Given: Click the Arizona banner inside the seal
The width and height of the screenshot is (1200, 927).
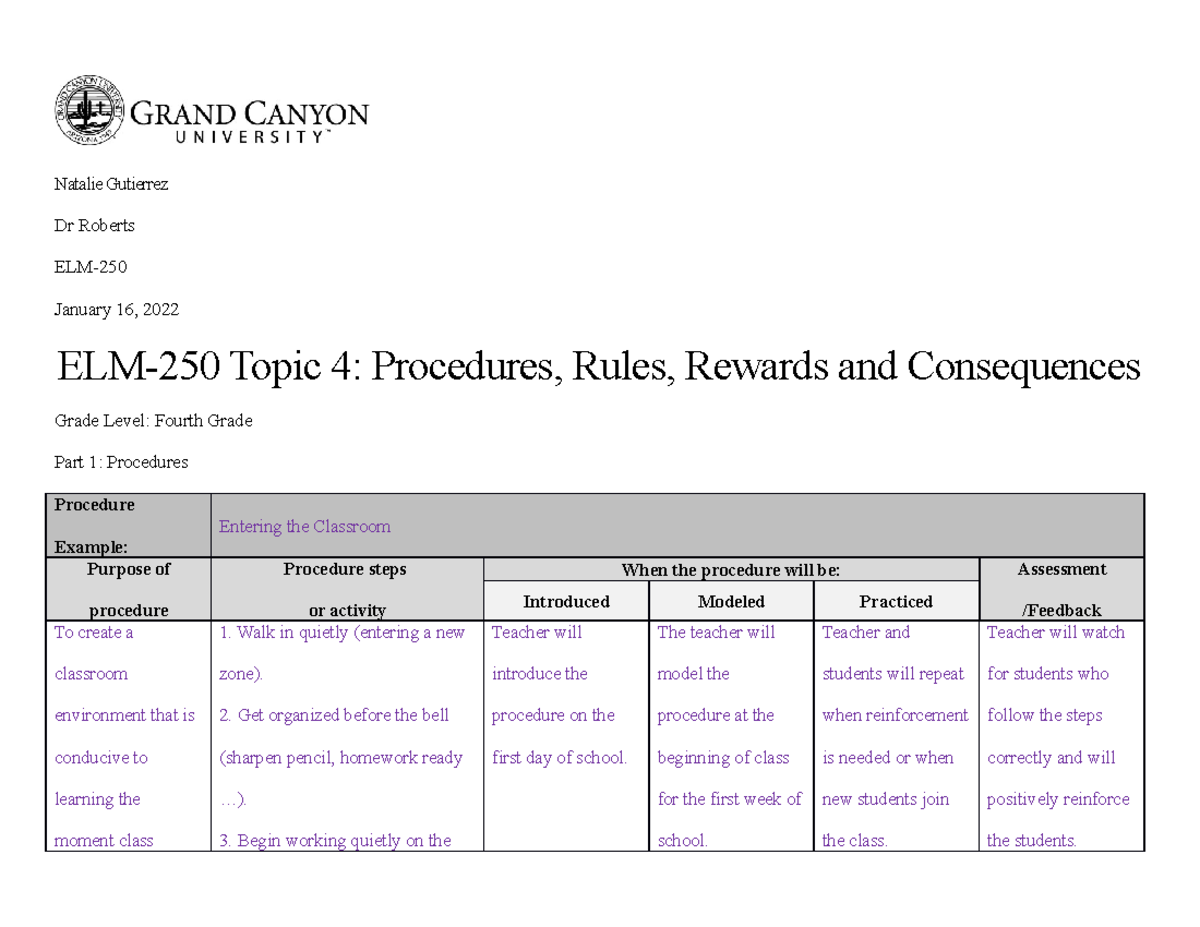Looking at the screenshot, I should point(86,135).
